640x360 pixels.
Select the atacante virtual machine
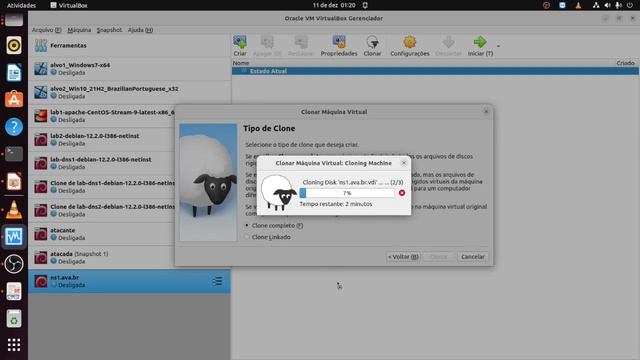102,234
